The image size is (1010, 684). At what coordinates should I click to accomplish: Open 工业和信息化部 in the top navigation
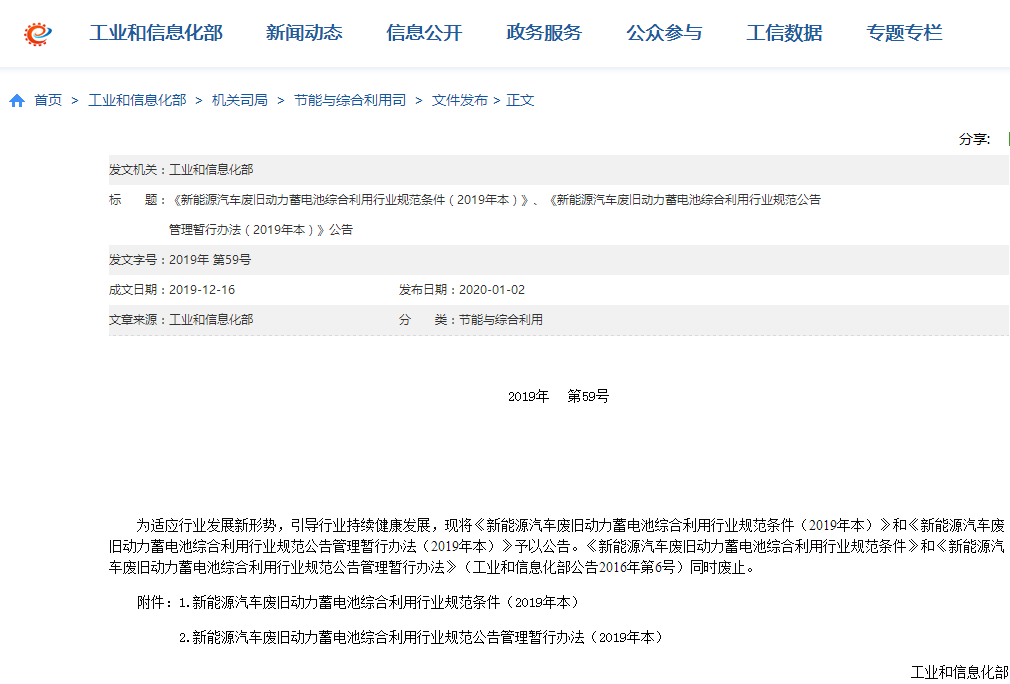tap(156, 33)
